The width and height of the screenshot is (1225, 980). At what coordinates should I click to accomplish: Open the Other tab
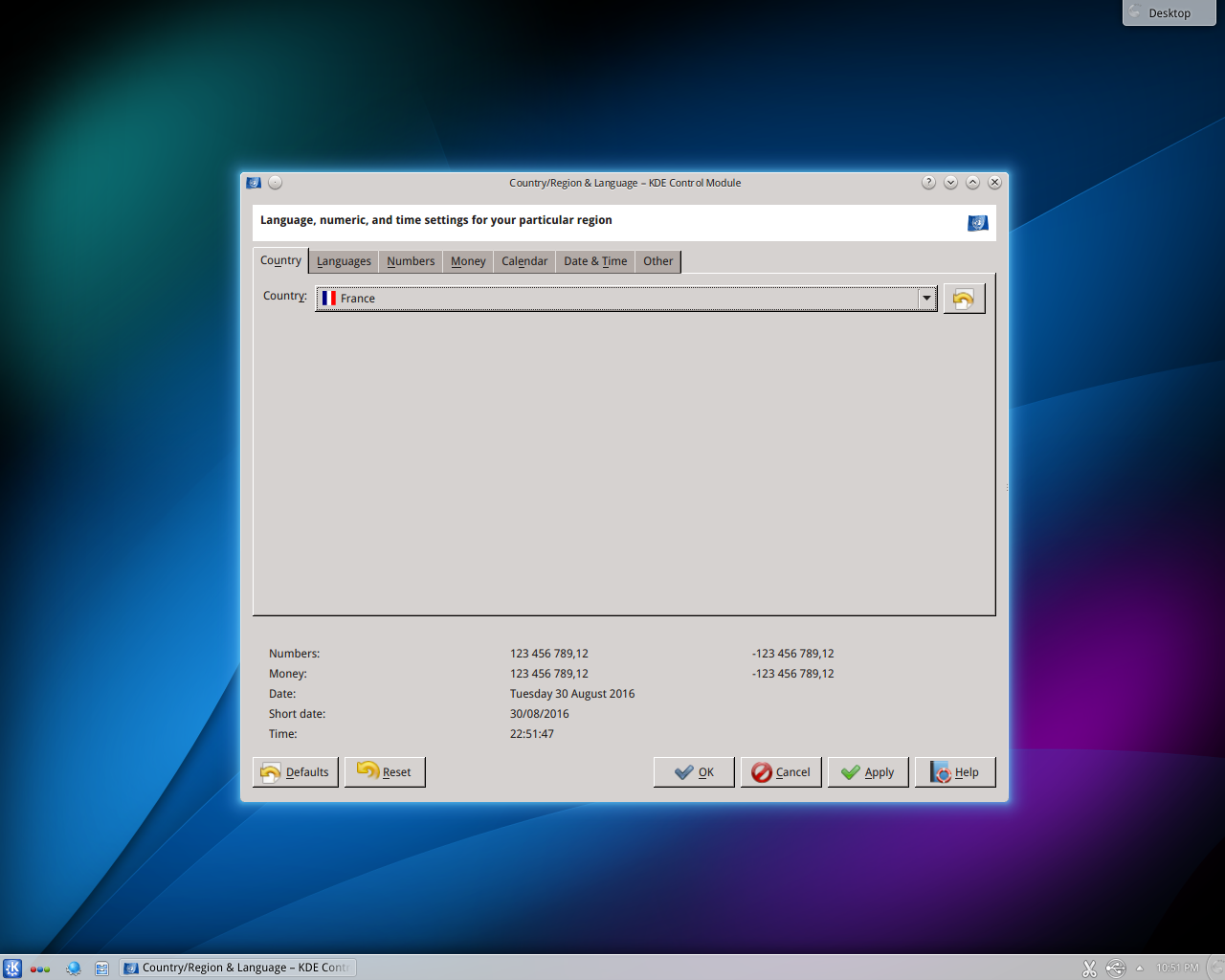pyautogui.click(x=657, y=261)
